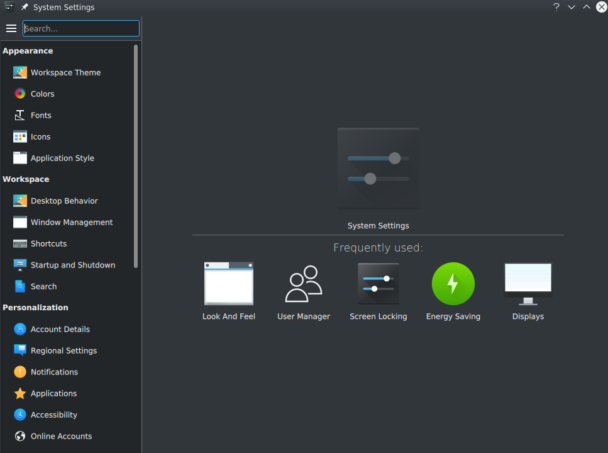The width and height of the screenshot is (608, 453).
Task: Click the Notifications label
Action: point(54,372)
